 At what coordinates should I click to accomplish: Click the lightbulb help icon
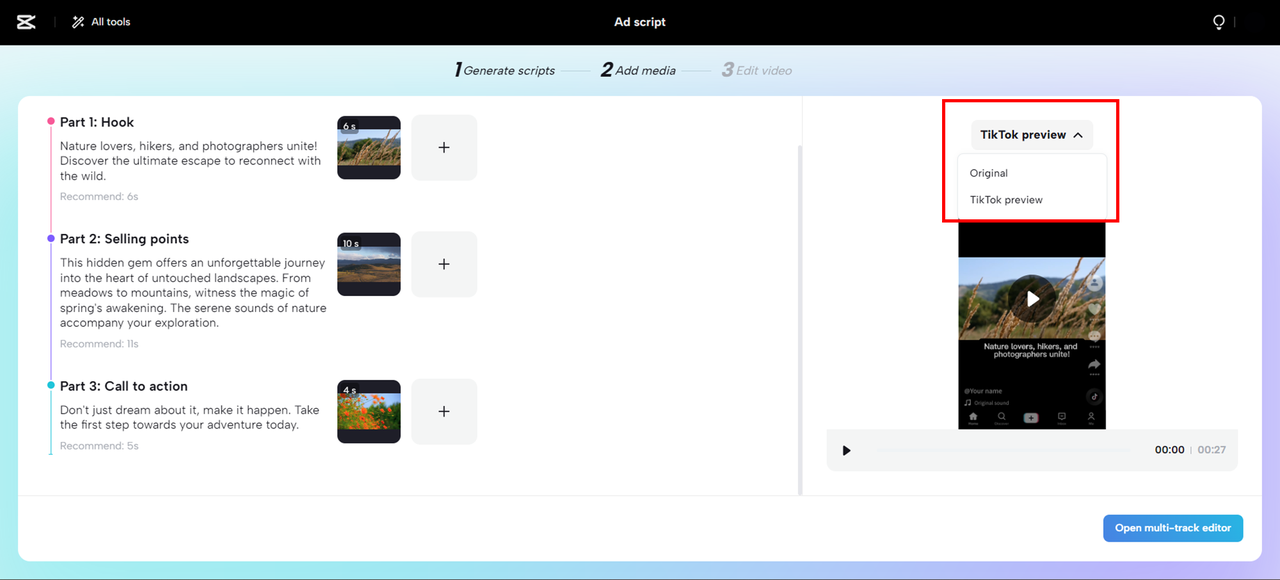click(x=1218, y=21)
